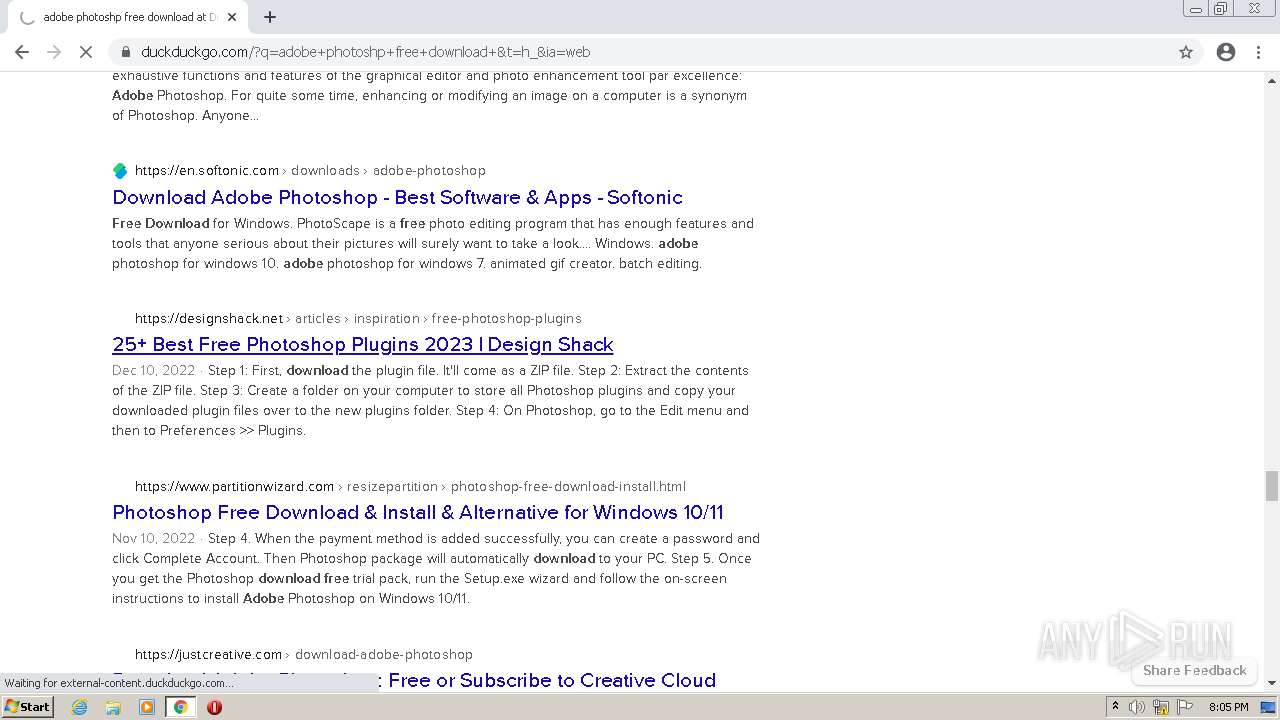Open the media player taskbar icon

[x=147, y=707]
